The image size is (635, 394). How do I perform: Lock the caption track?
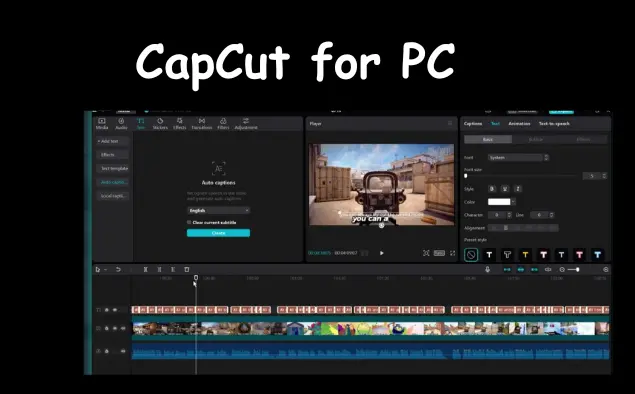click(x=107, y=310)
